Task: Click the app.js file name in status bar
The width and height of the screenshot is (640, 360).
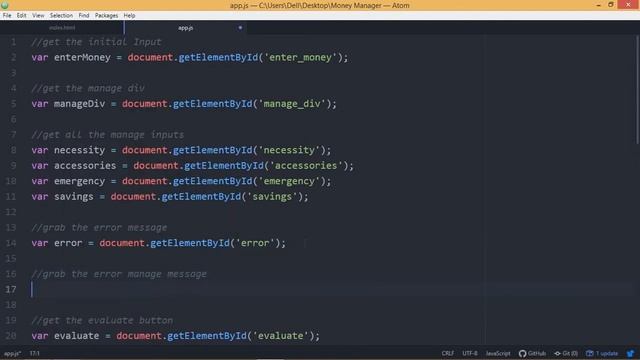Action: (12, 353)
